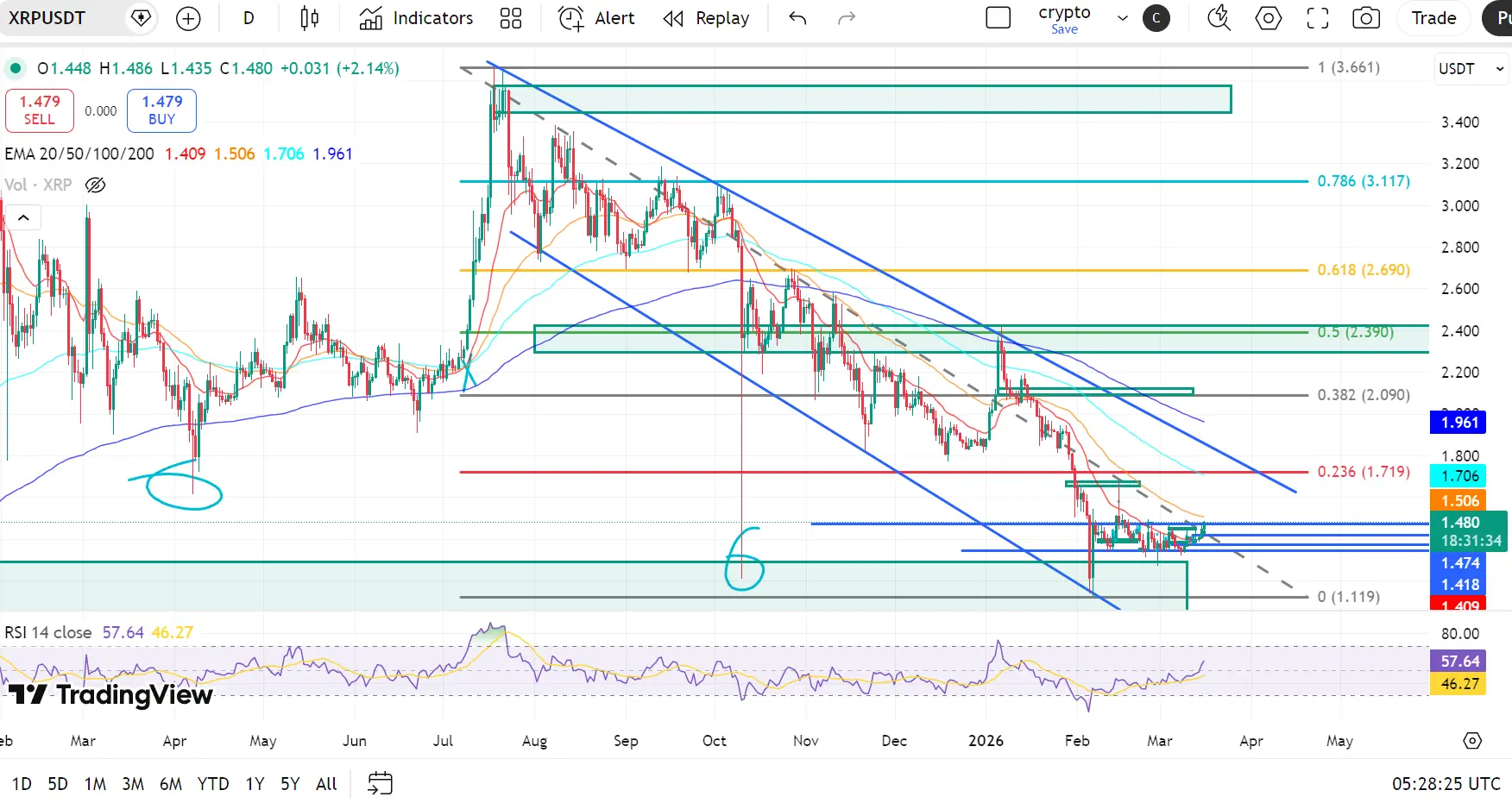
Task: Select the 0.236 (1.719) Fibonacci level label
Action: 1364,472
